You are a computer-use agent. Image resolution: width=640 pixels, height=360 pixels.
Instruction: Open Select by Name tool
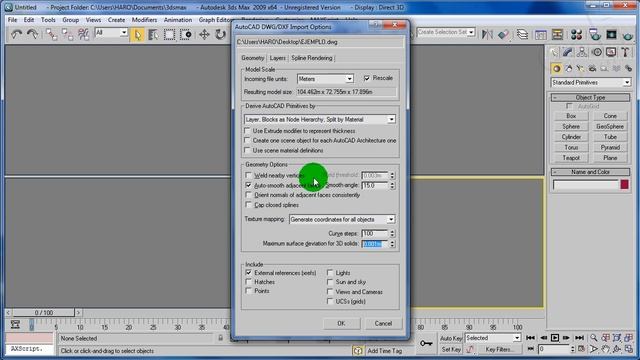pos(153,35)
